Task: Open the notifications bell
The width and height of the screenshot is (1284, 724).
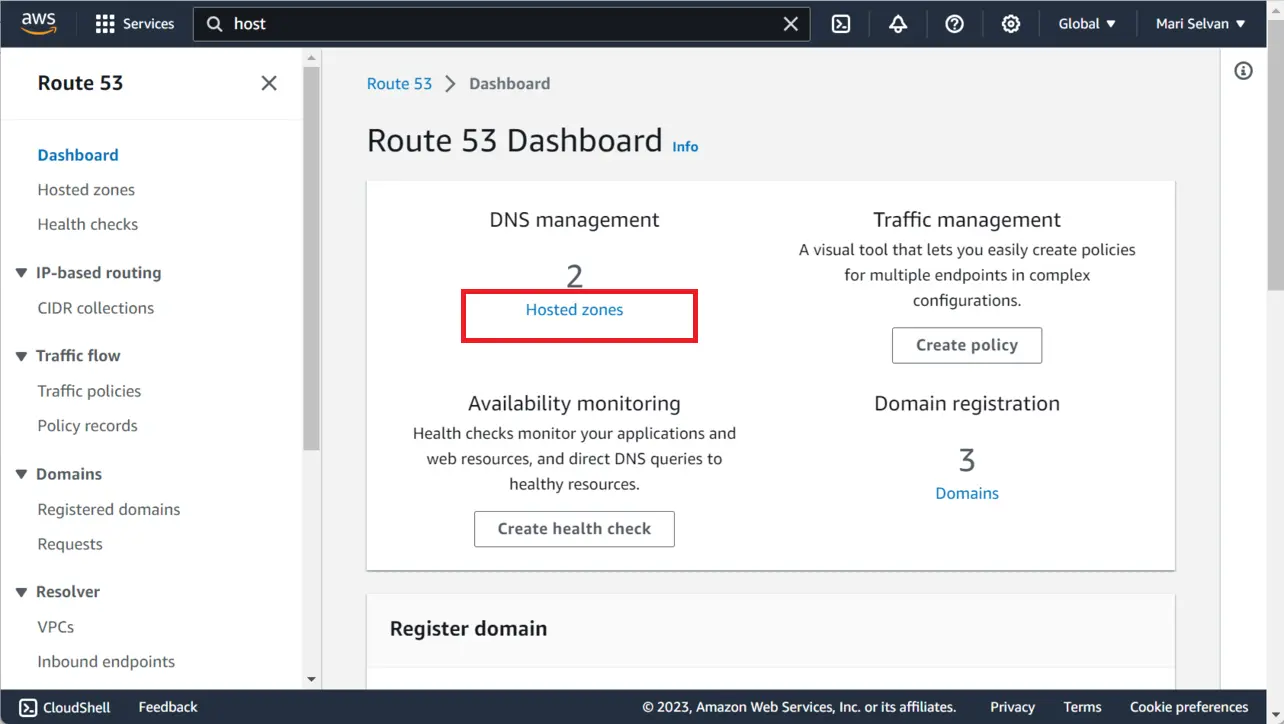Action: [x=898, y=24]
